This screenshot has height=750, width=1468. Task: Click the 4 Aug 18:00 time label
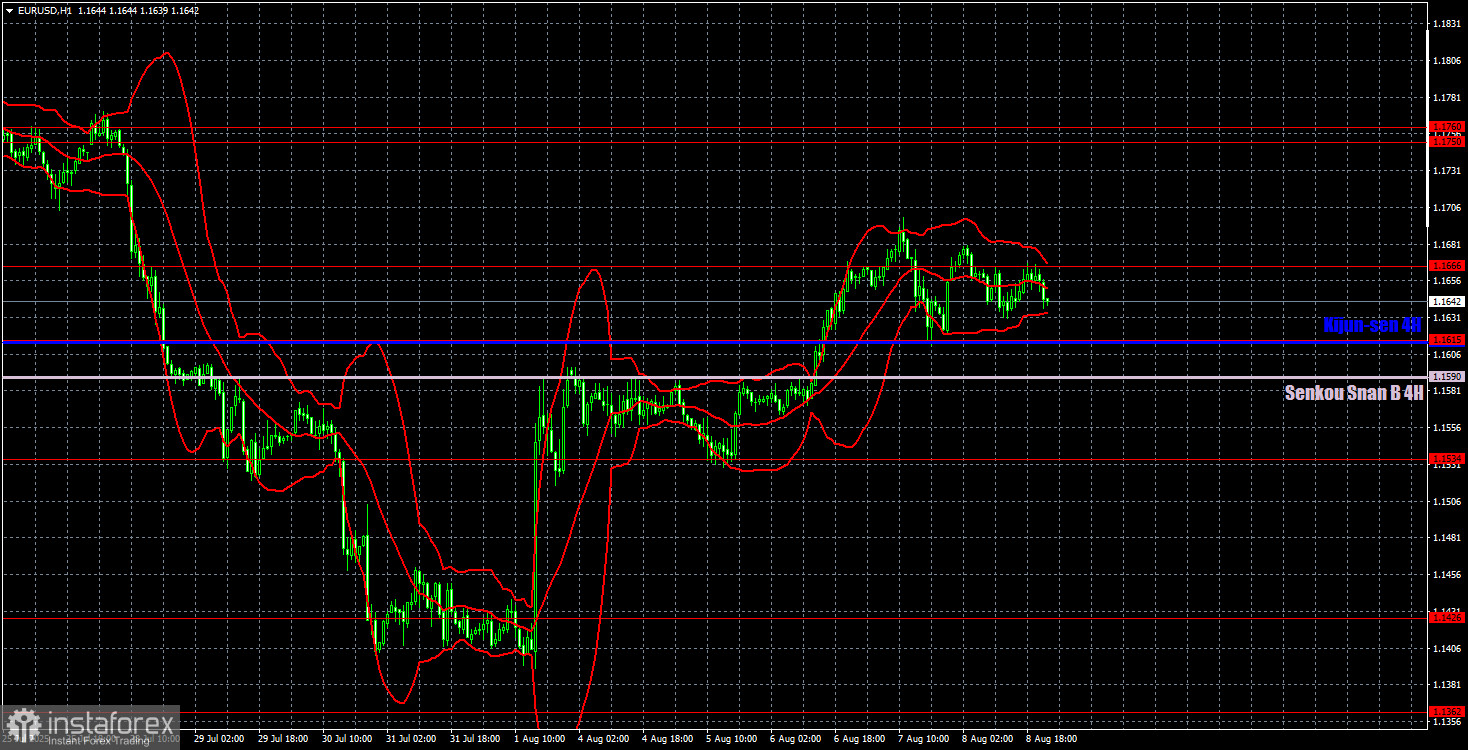(669, 739)
